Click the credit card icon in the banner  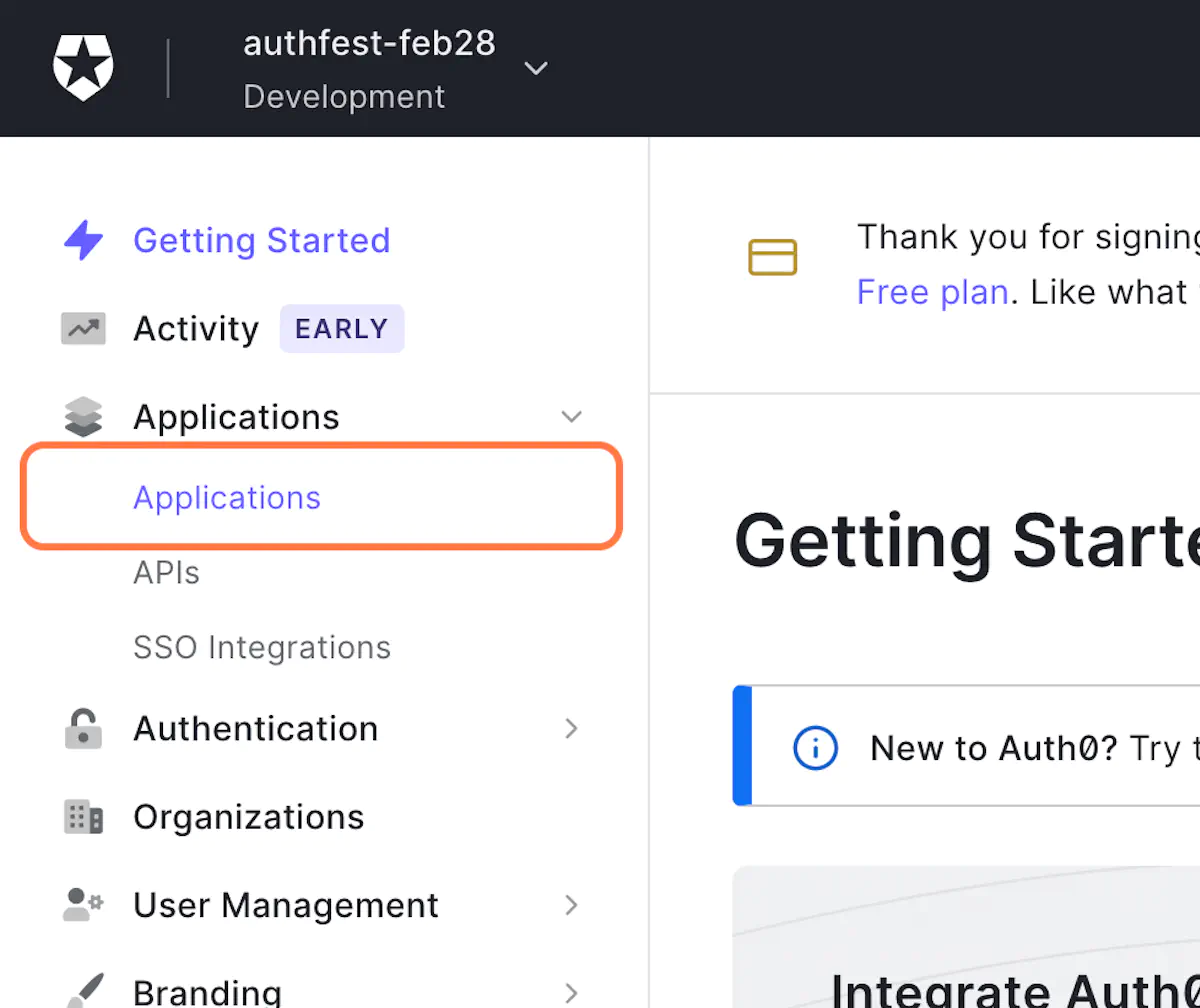[x=773, y=258]
